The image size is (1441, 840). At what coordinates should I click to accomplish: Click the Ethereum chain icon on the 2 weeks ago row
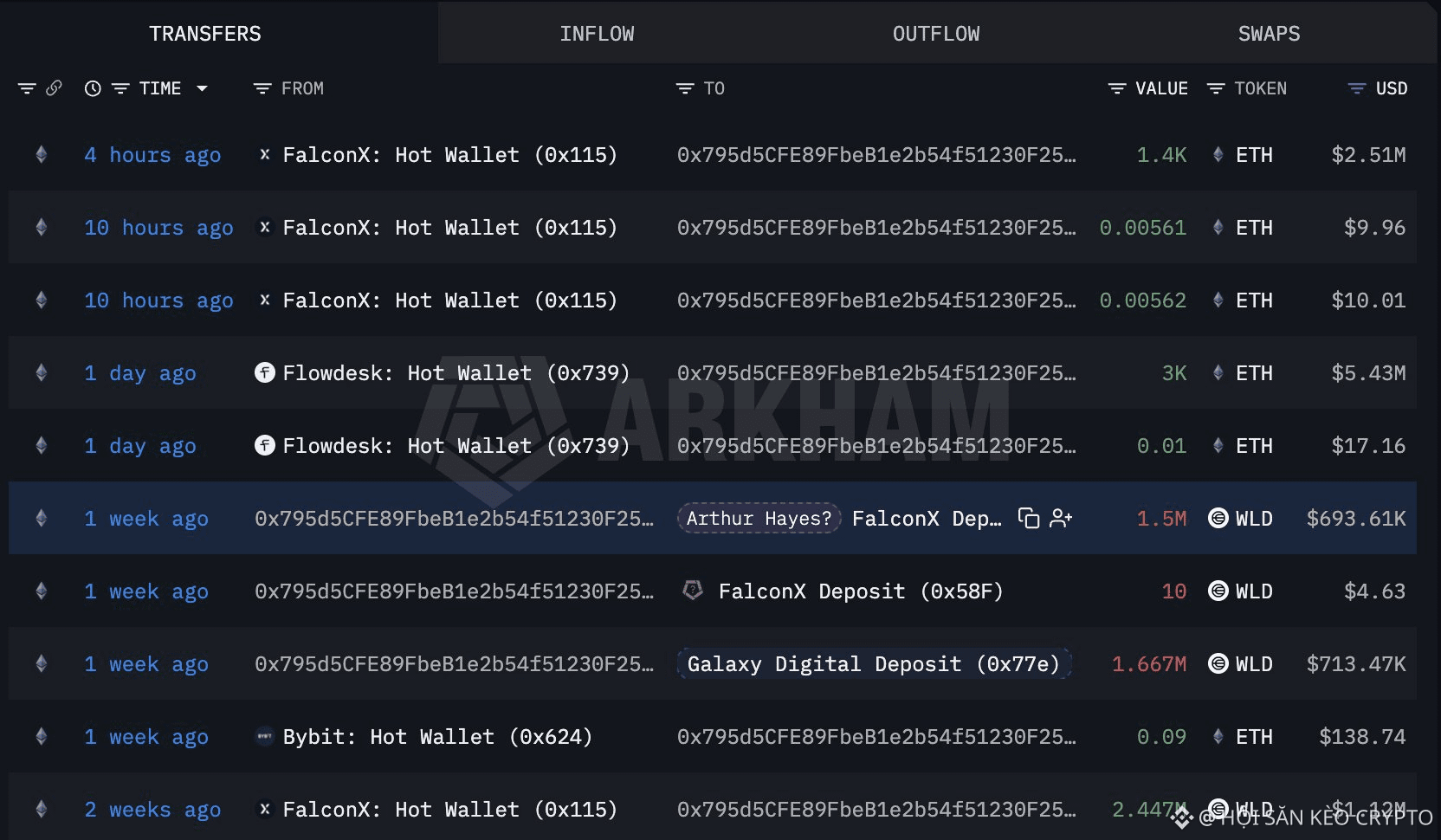[41, 810]
